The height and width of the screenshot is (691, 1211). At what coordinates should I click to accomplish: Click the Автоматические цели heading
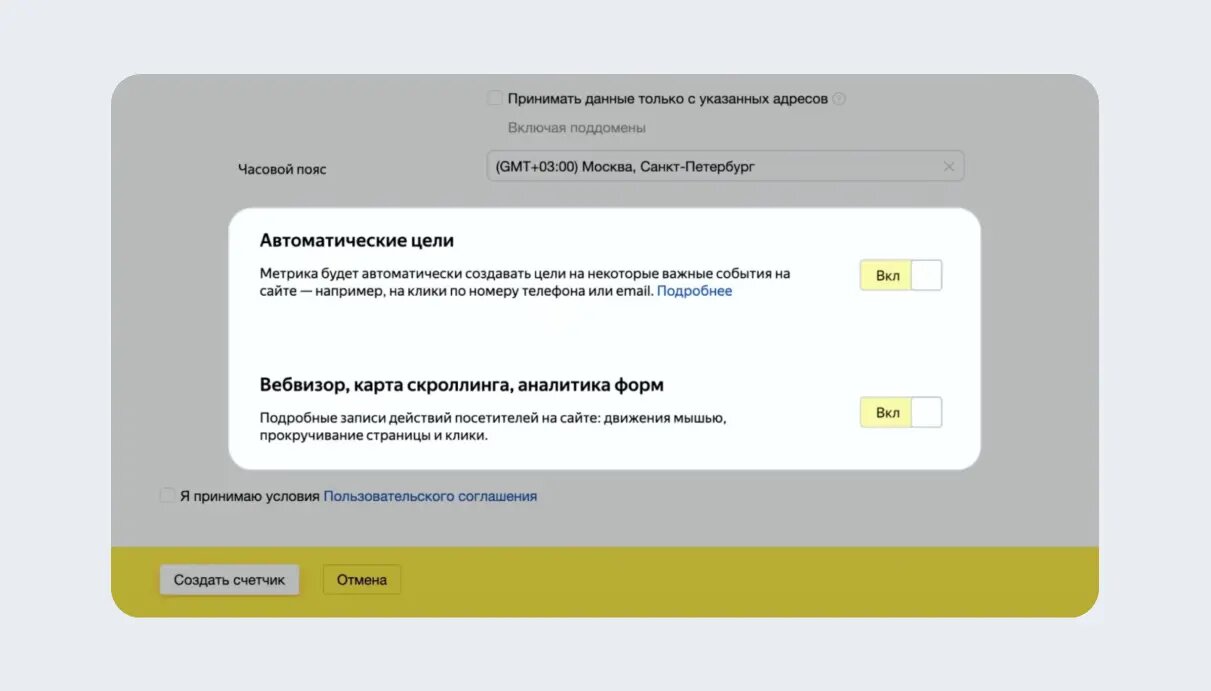tap(357, 241)
